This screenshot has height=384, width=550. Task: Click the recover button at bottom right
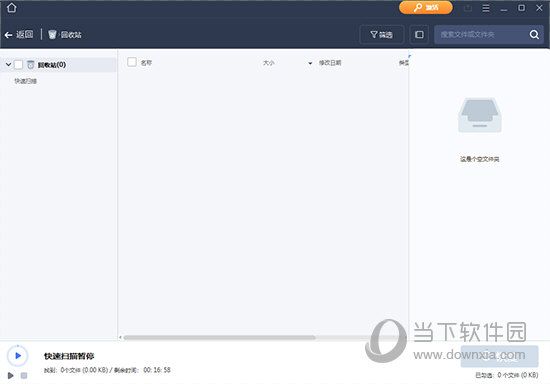click(x=499, y=356)
